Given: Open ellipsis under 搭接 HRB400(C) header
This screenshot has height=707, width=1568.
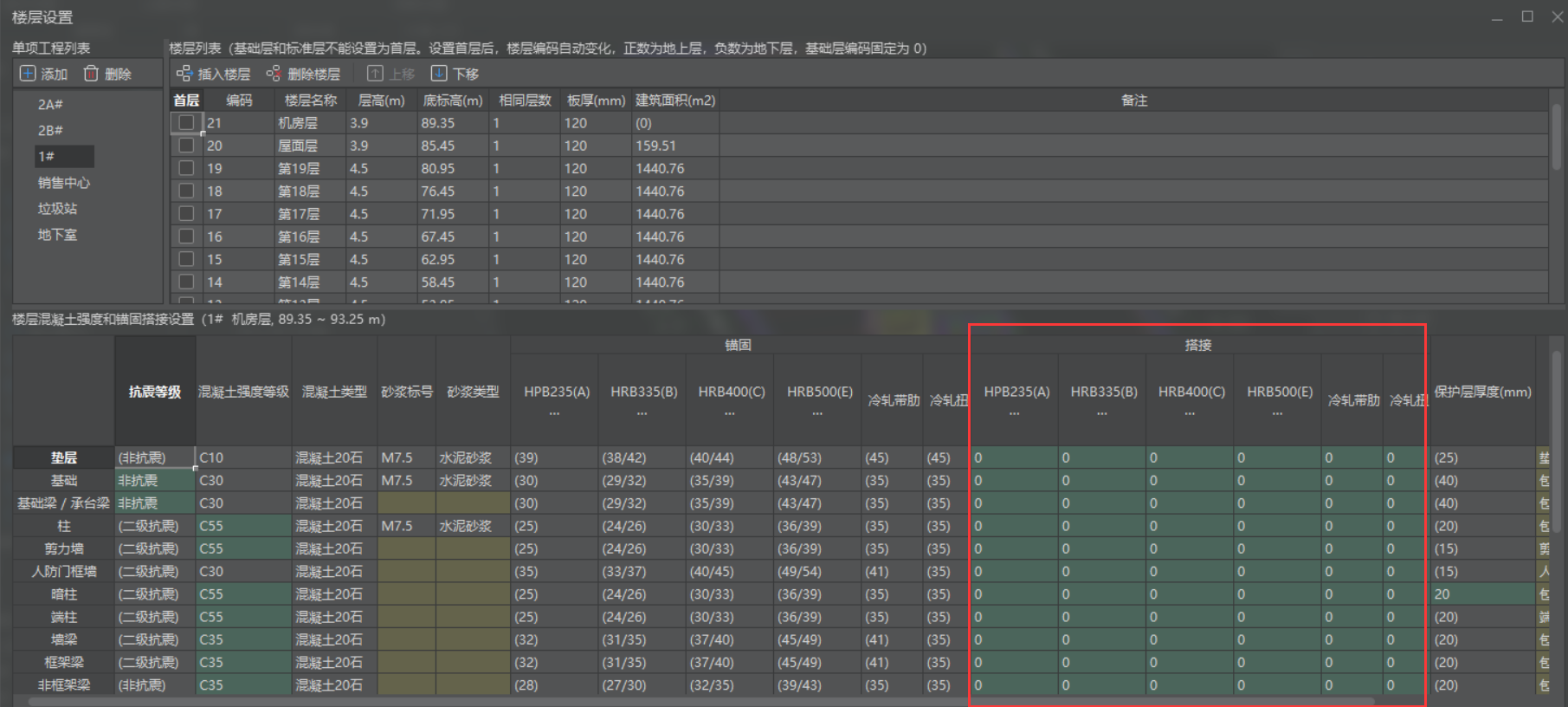Looking at the screenshot, I should 1191,413.
